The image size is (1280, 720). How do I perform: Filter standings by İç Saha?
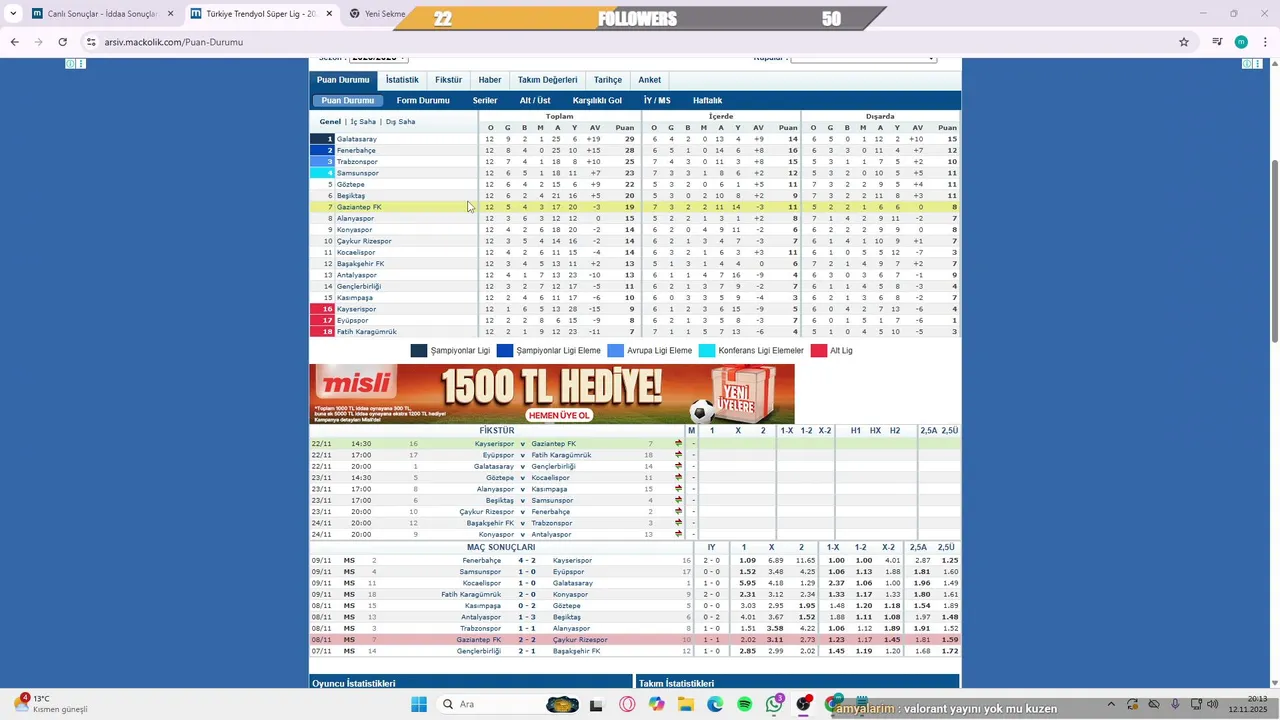[x=363, y=122]
